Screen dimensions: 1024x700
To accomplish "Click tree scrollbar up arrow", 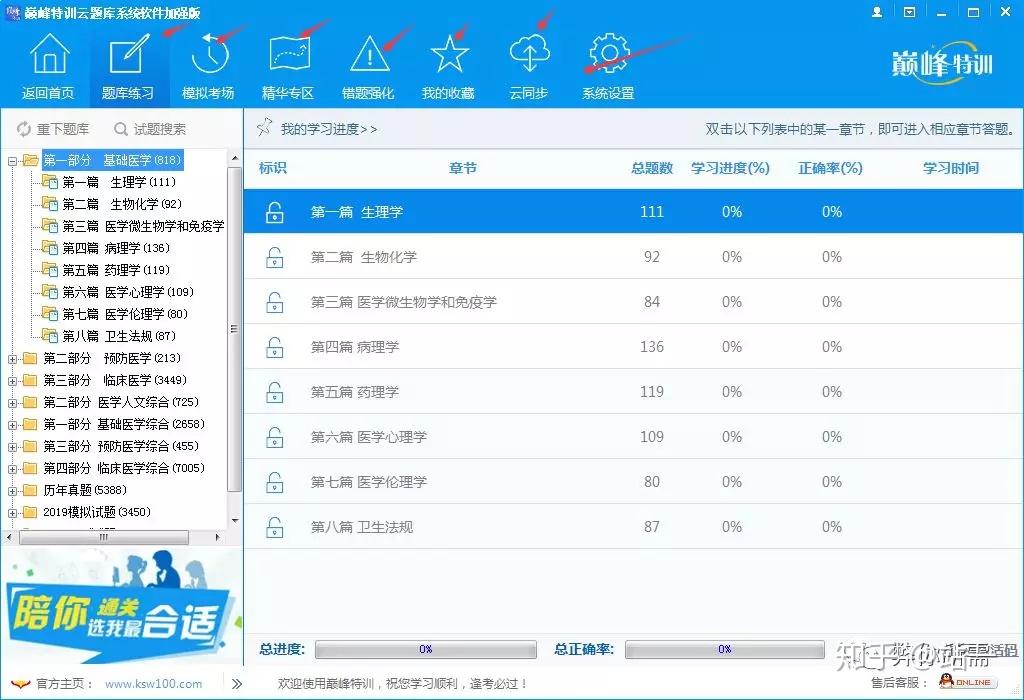I will point(235,159).
